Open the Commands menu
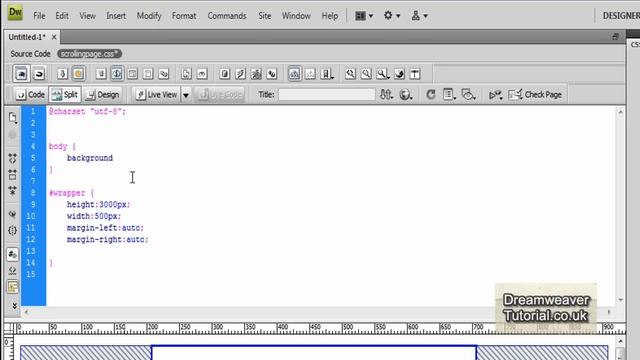The height and width of the screenshot is (360, 640). tap(227, 16)
